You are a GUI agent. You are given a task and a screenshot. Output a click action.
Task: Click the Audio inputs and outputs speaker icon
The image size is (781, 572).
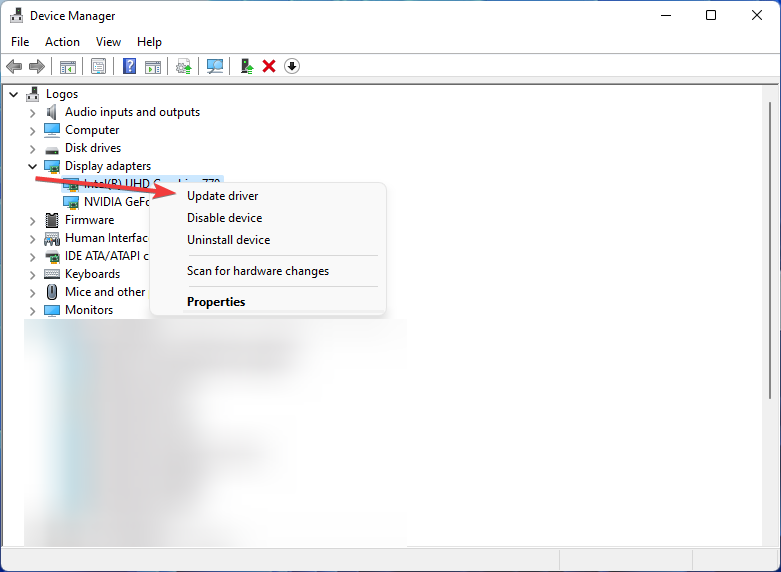point(52,112)
